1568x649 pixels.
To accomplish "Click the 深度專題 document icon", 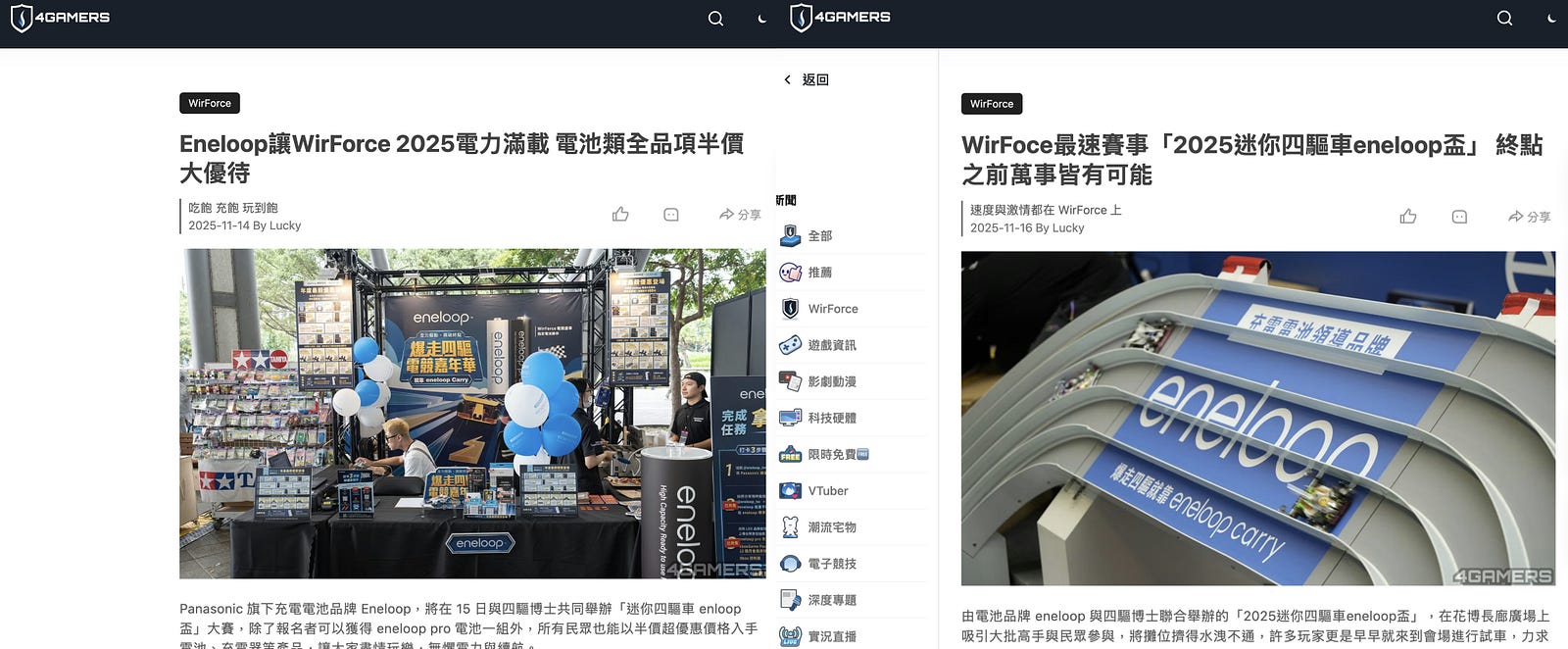I will click(x=790, y=600).
